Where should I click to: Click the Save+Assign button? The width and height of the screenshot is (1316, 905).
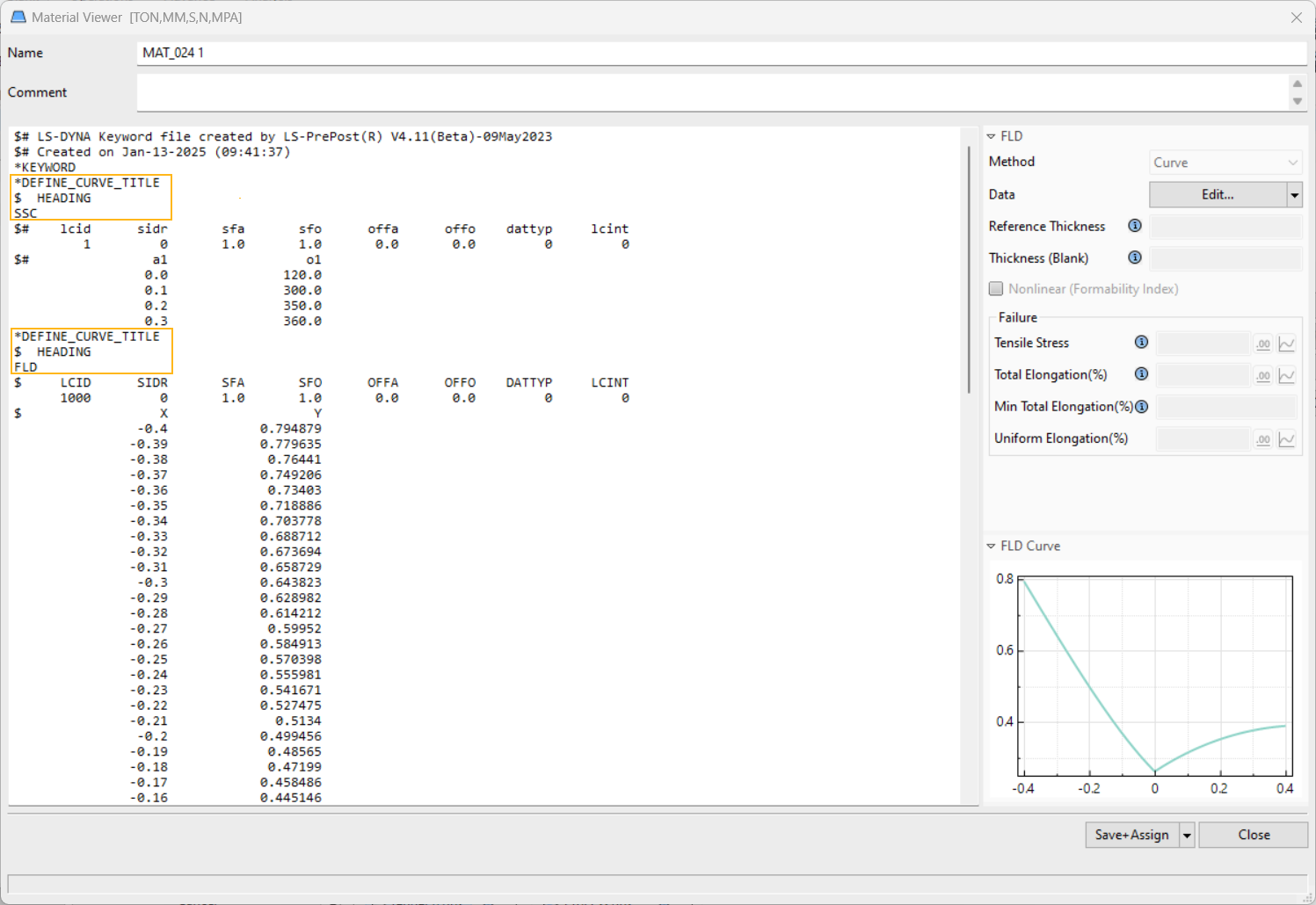coord(1131,835)
